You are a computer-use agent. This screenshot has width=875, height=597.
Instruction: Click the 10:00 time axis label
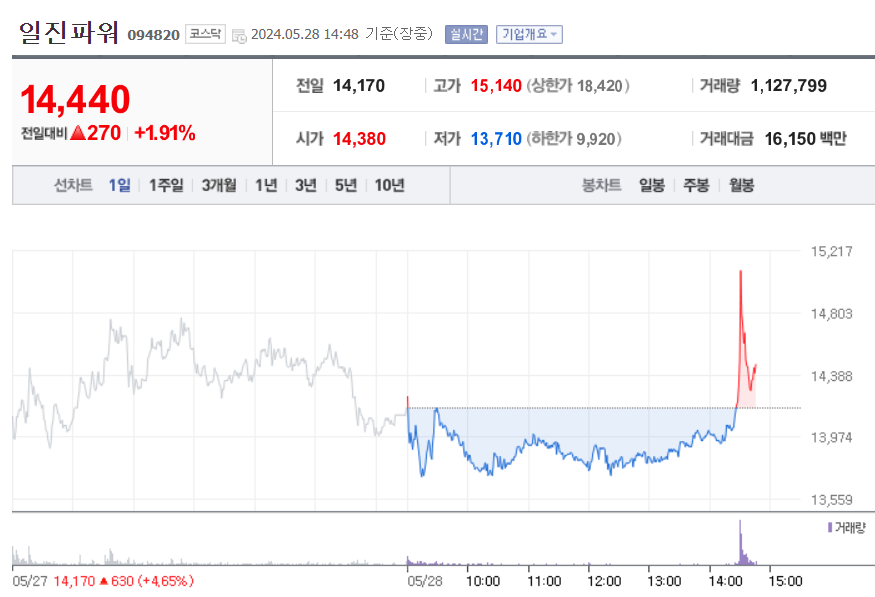pos(483,581)
